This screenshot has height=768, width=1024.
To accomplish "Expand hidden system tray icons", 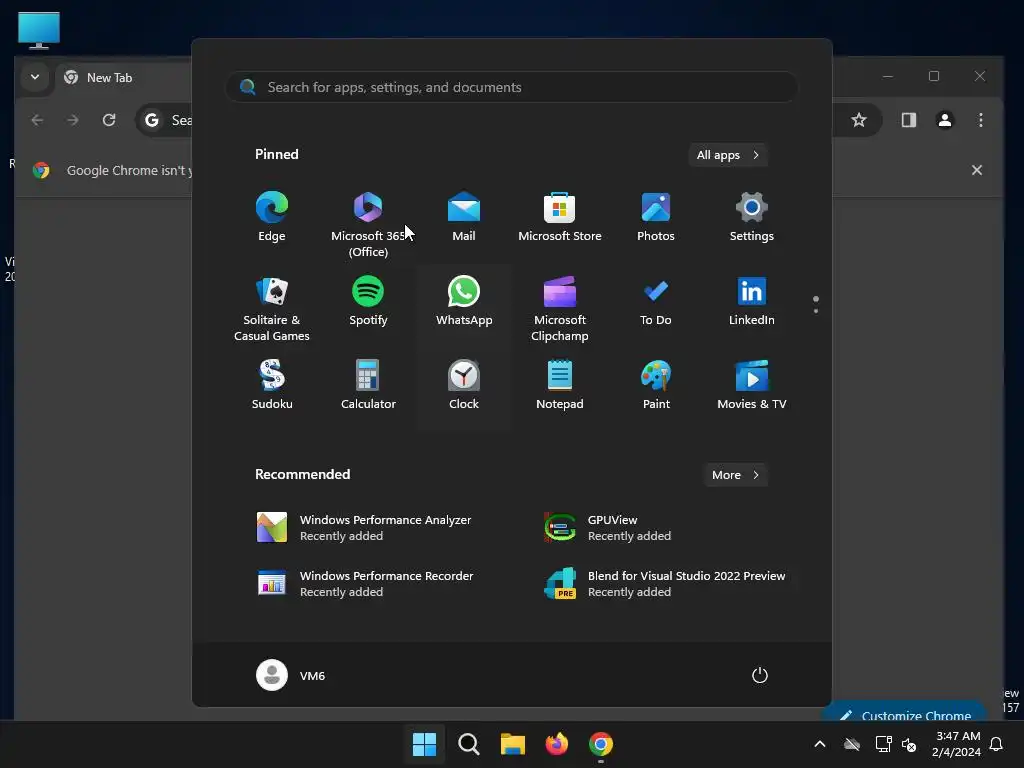I will 820,744.
